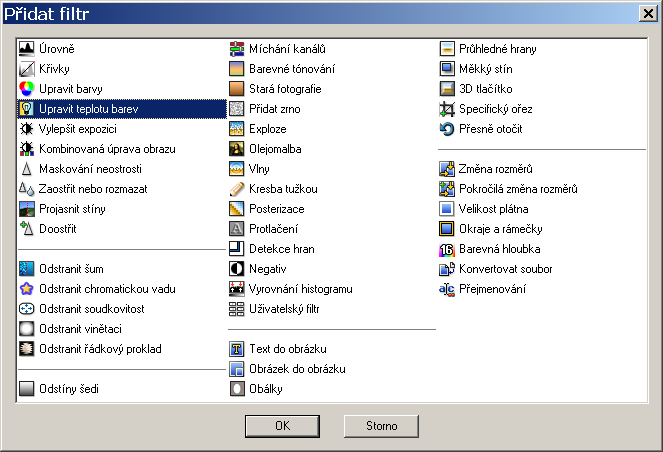Choose the Maskování neostrosti triangle icon

pos(26,169)
